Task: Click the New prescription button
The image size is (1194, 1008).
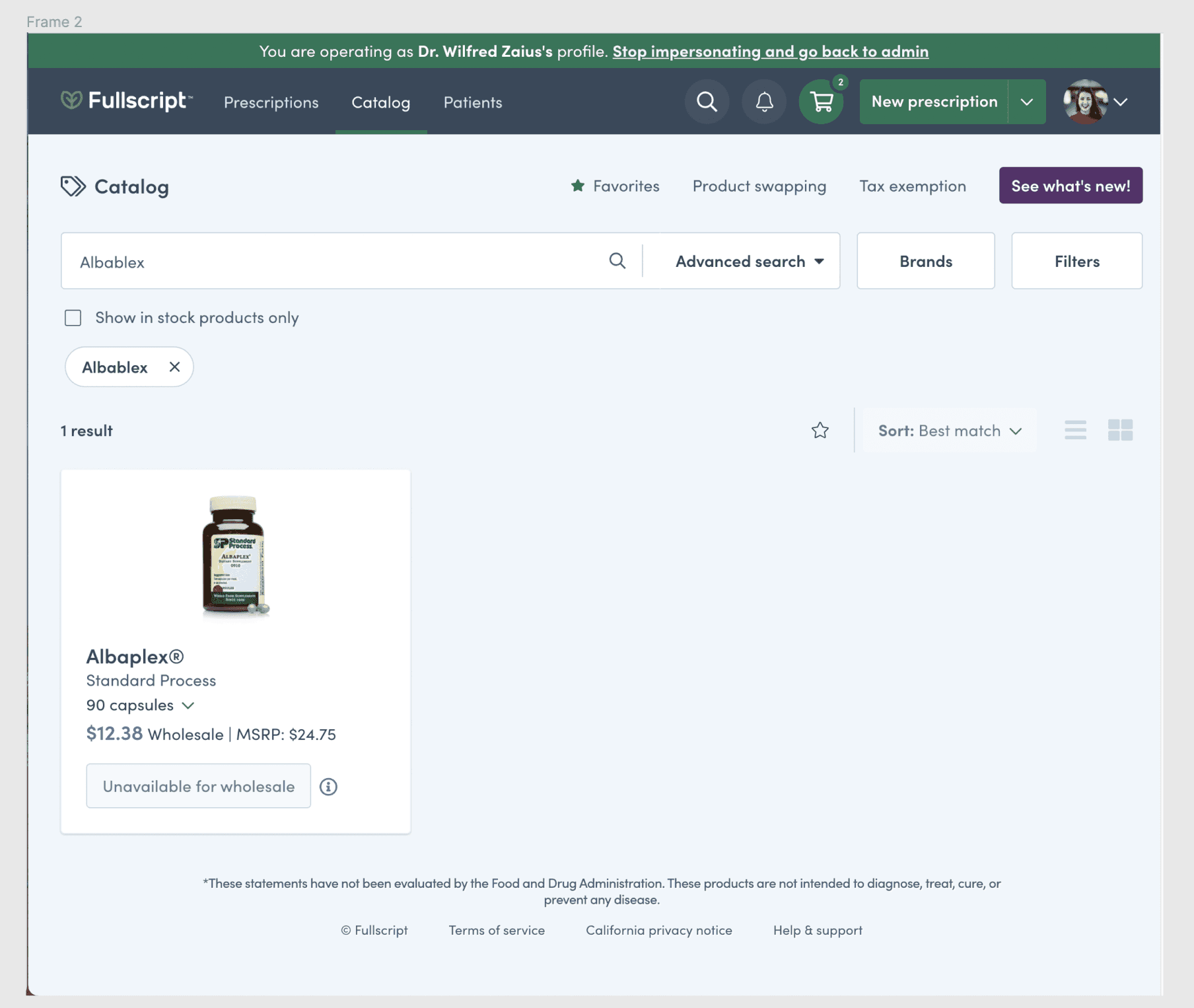Action: point(934,102)
